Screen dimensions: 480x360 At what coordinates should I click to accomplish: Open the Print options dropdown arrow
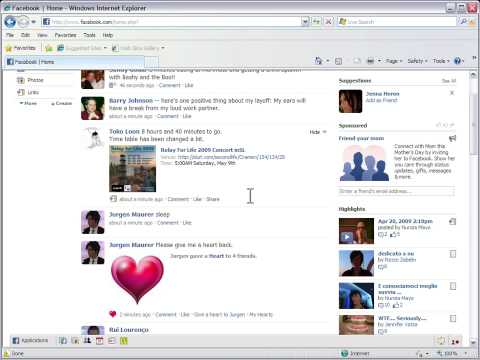click(x=379, y=61)
